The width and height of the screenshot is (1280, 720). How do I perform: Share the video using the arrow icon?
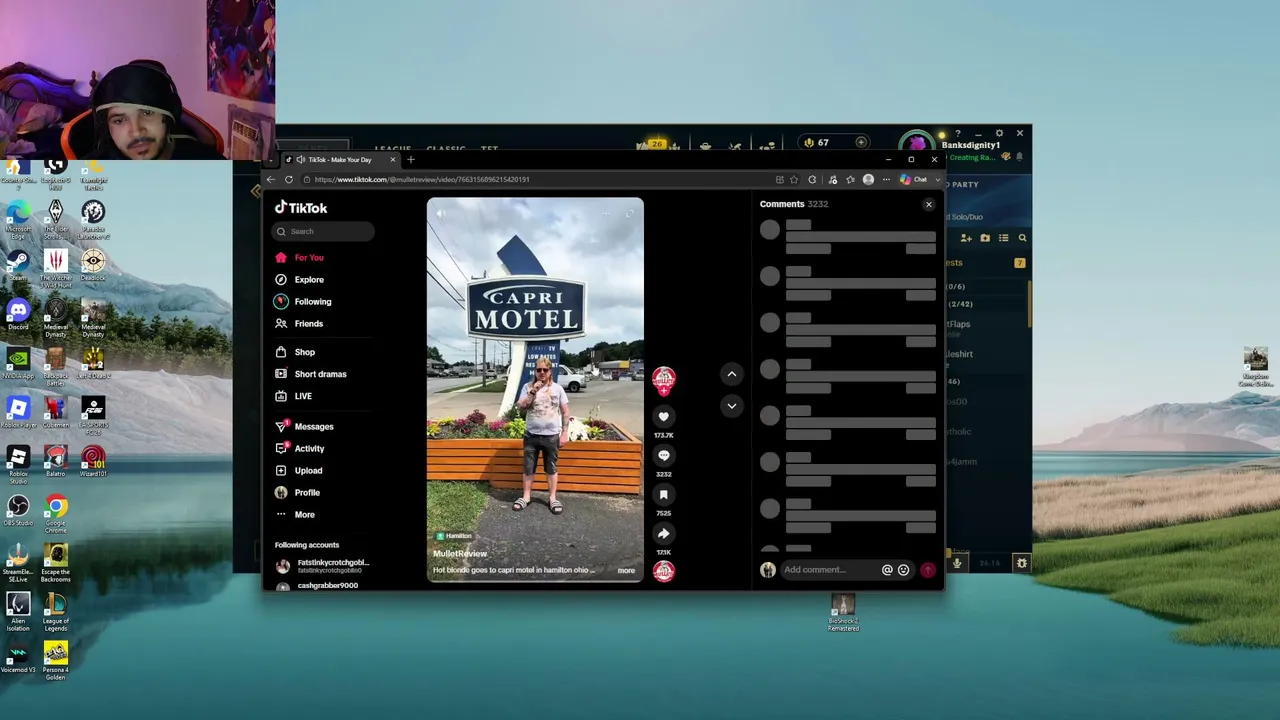(x=663, y=534)
